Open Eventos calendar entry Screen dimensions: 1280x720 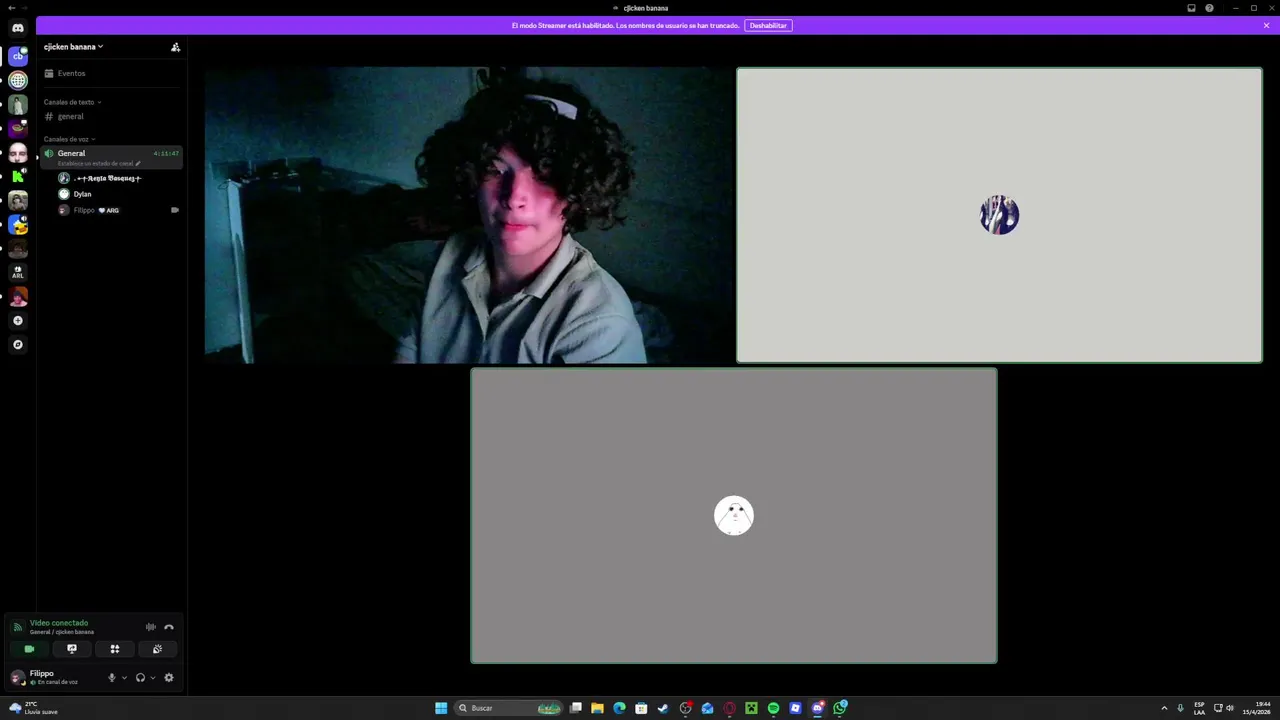(x=111, y=73)
